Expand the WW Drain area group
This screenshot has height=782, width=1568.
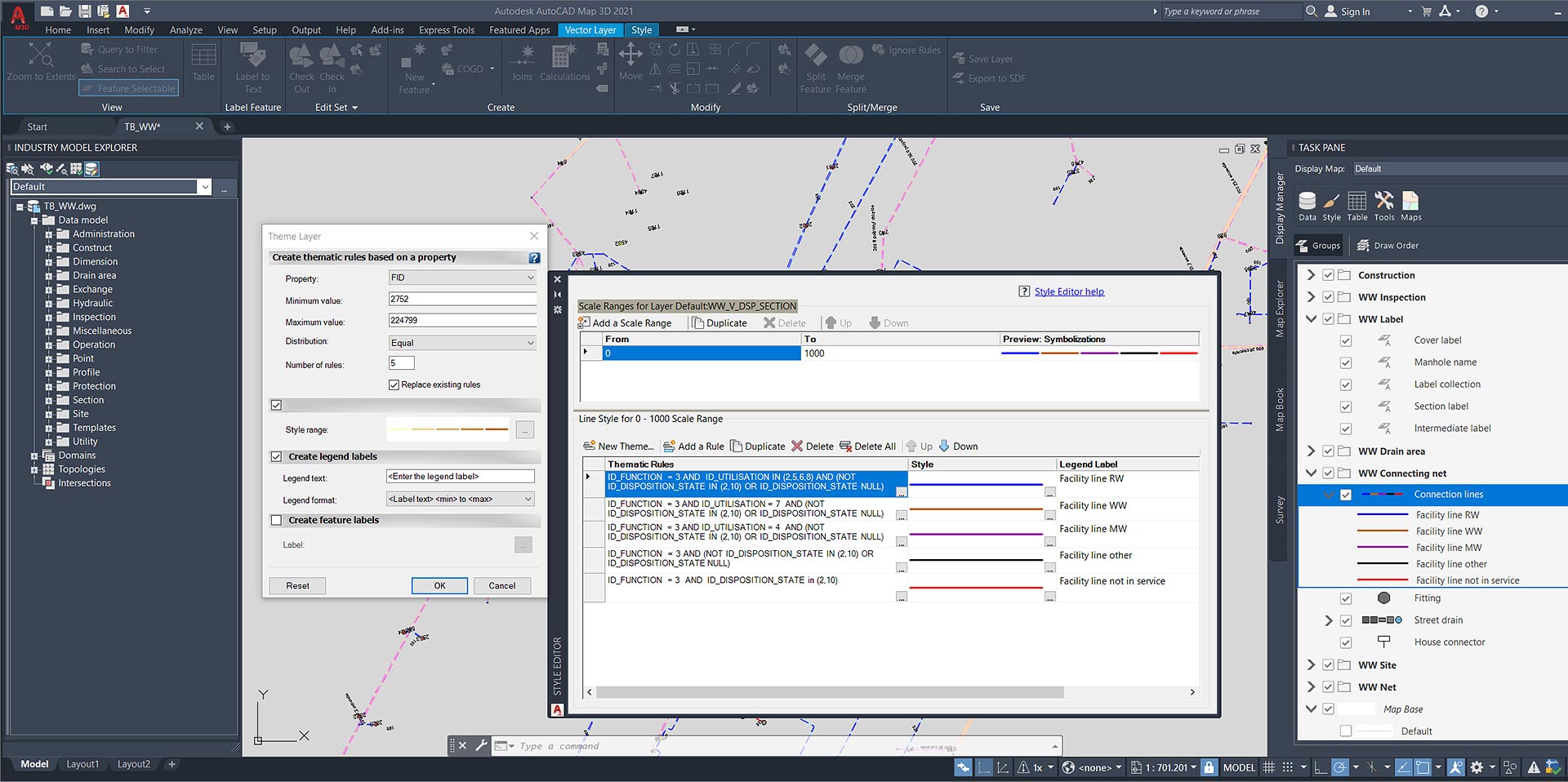pyautogui.click(x=1311, y=451)
